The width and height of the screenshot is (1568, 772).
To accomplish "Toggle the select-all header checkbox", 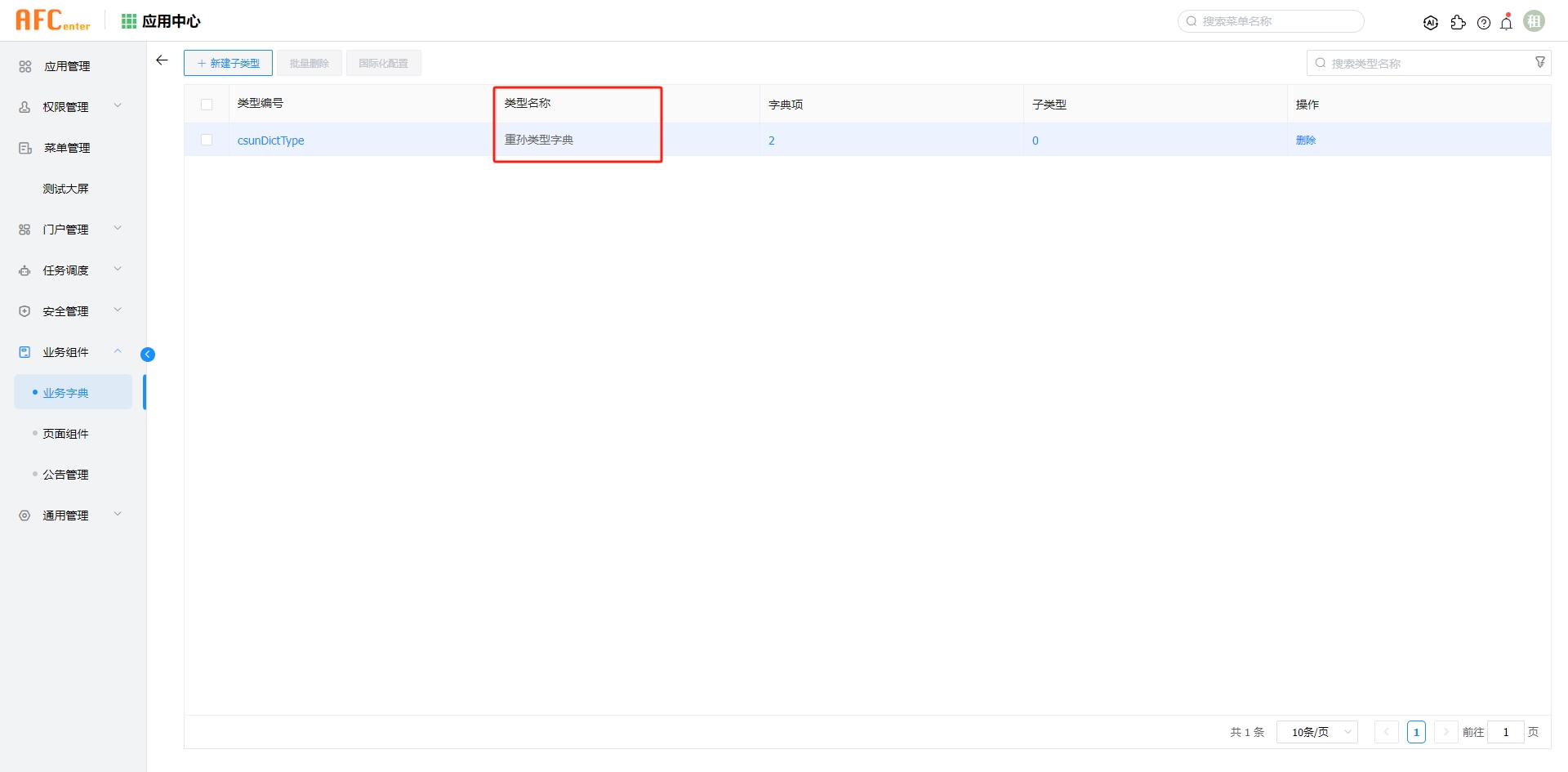I will point(207,105).
